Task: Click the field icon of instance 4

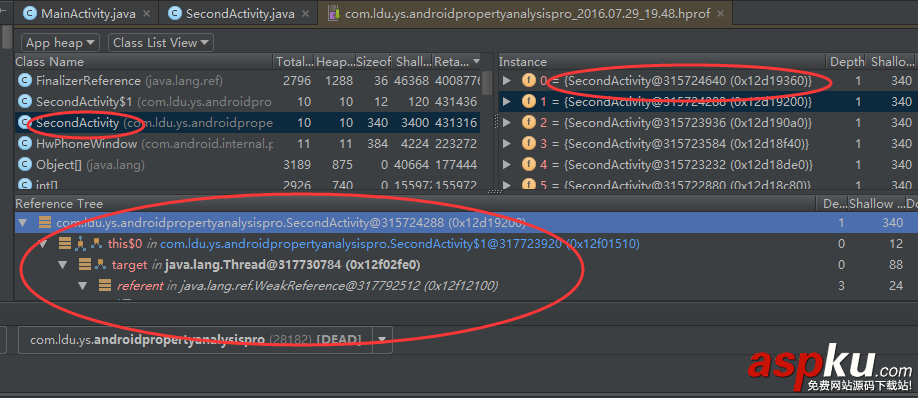Action: pos(529,164)
